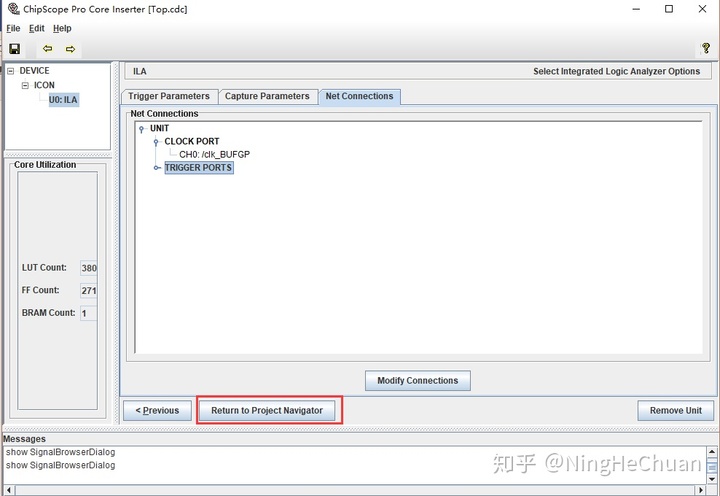The width and height of the screenshot is (720, 496).
Task: Click the yellow forward arrow toolbar icon
Action: pos(70,49)
